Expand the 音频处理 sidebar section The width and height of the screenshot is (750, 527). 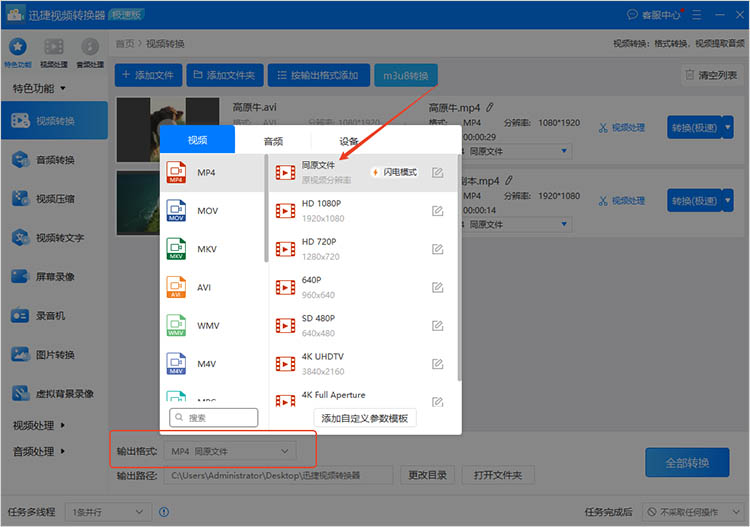[x=39, y=451]
